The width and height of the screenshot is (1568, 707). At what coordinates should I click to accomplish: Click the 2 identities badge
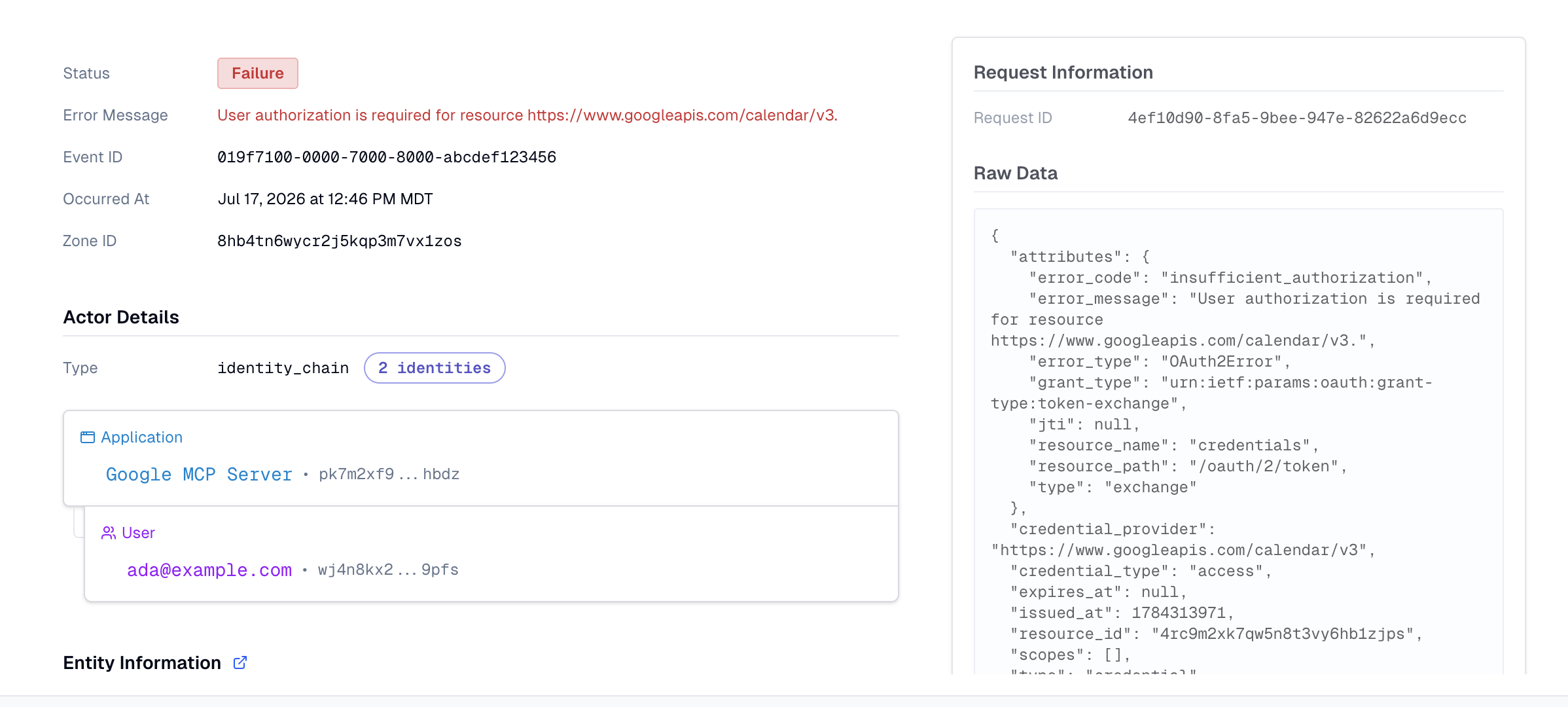pos(435,368)
